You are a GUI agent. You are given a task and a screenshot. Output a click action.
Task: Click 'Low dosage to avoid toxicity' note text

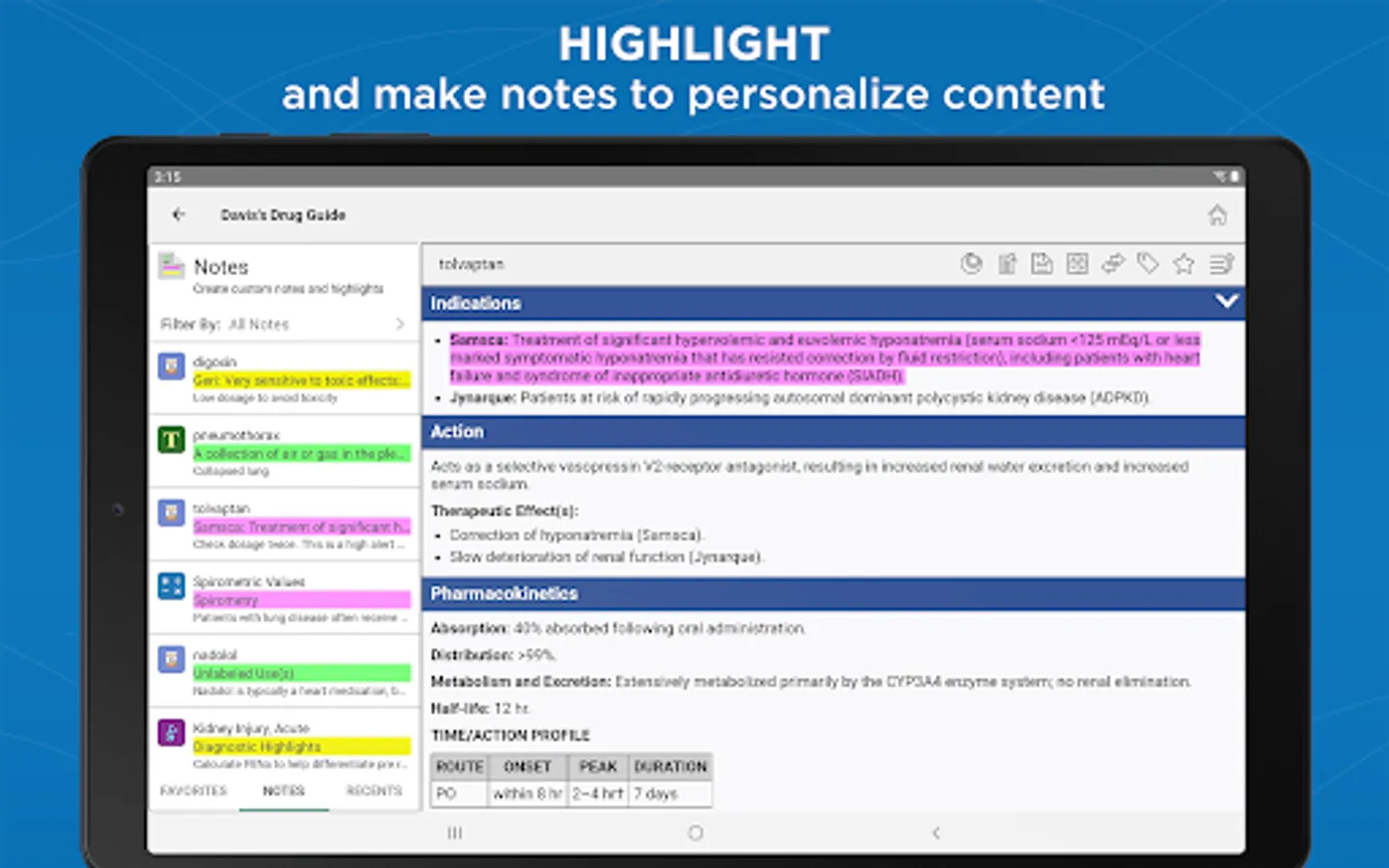265,397
